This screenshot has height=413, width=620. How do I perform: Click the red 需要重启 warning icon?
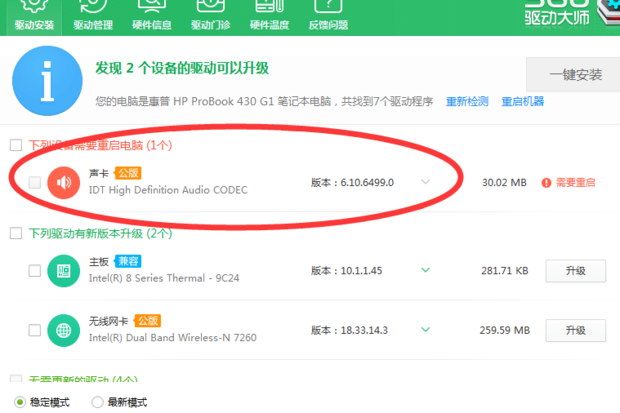click(x=546, y=183)
